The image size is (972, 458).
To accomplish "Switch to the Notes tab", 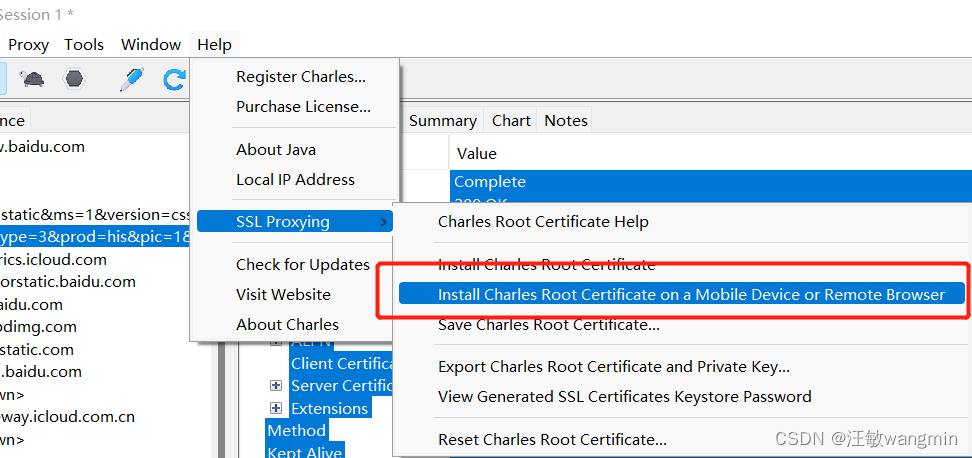I will click(x=565, y=120).
